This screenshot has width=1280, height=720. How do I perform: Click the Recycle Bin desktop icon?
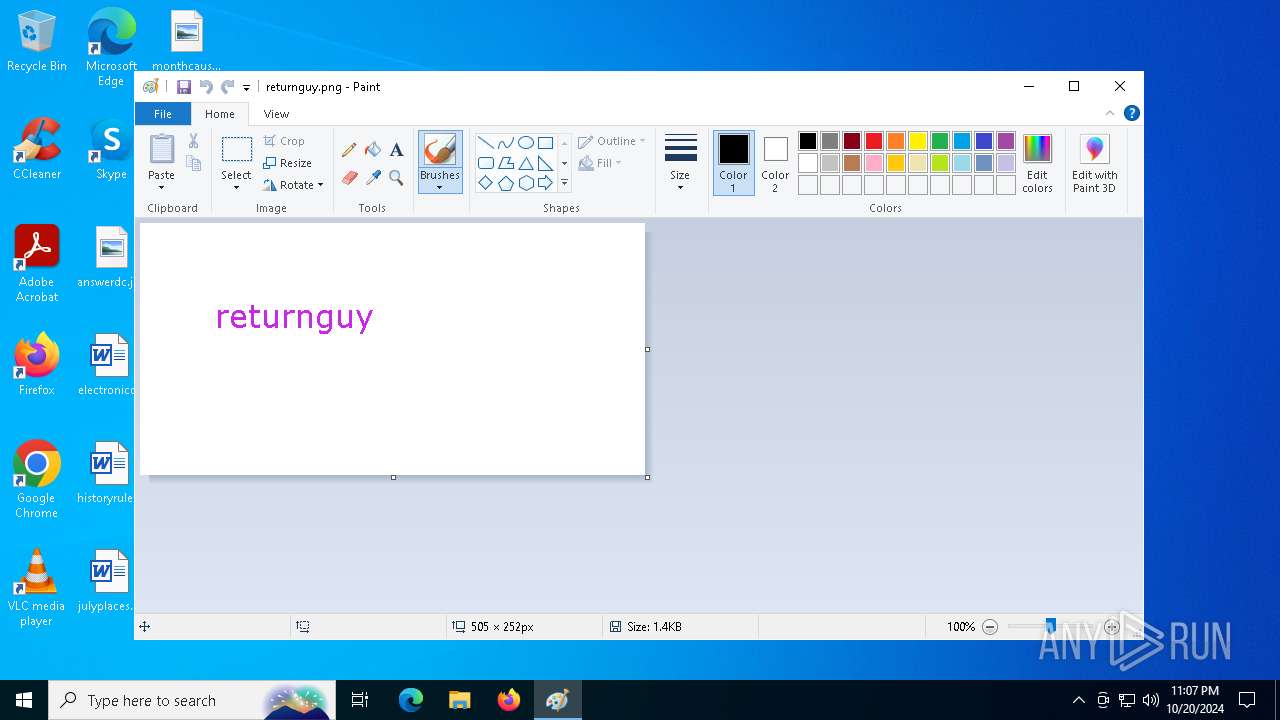[x=37, y=42]
